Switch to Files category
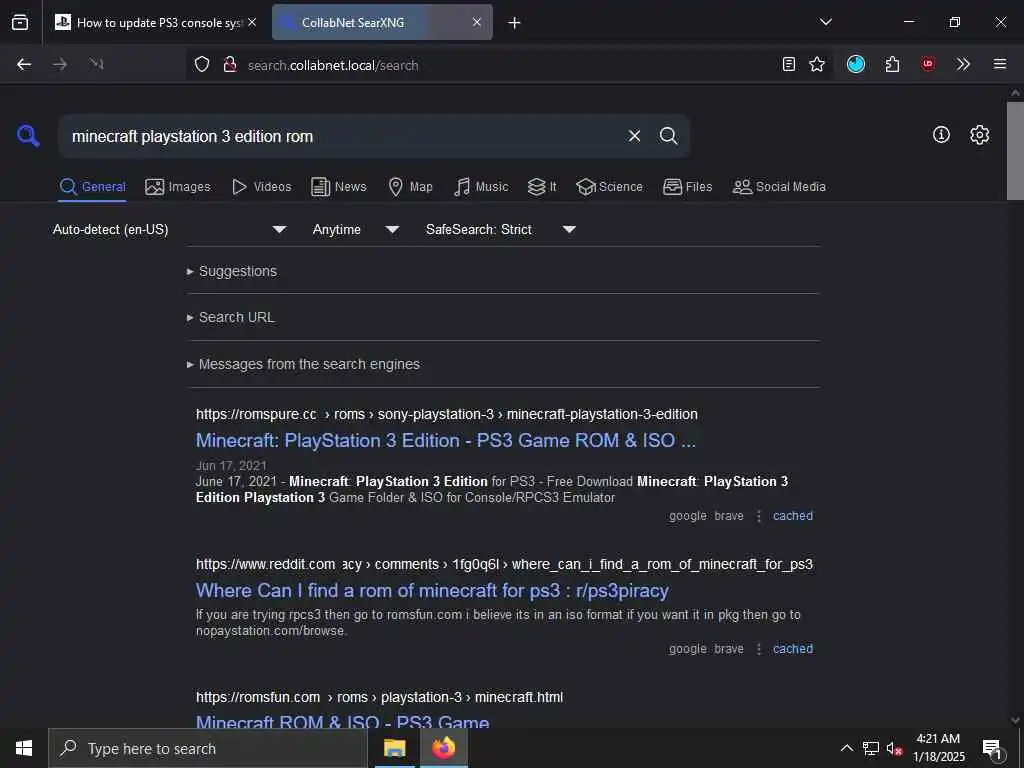Image resolution: width=1024 pixels, height=768 pixels. (687, 187)
